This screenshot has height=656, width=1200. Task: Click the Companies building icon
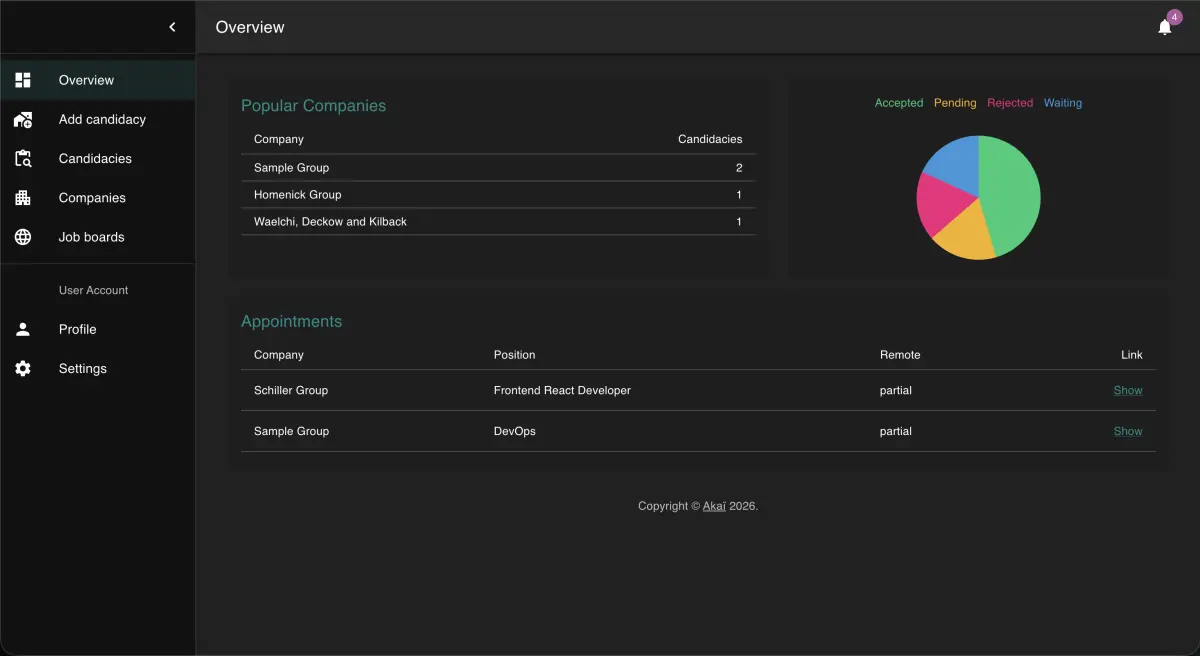[x=23, y=198]
